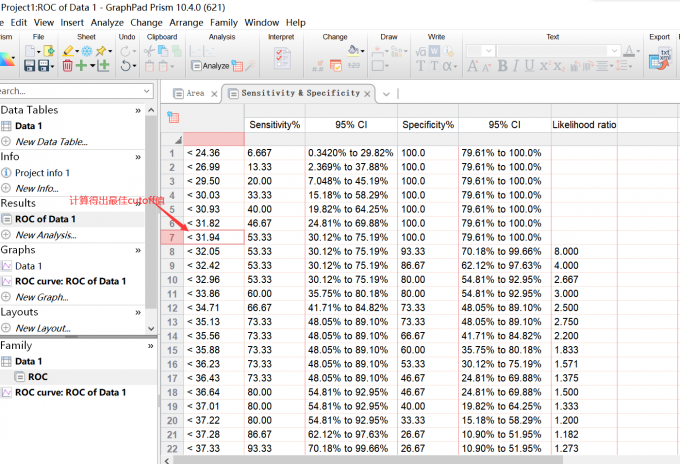Screen dimensions: 680x464
Task: Click the Italic I icon in Text group
Action: tap(516, 66)
